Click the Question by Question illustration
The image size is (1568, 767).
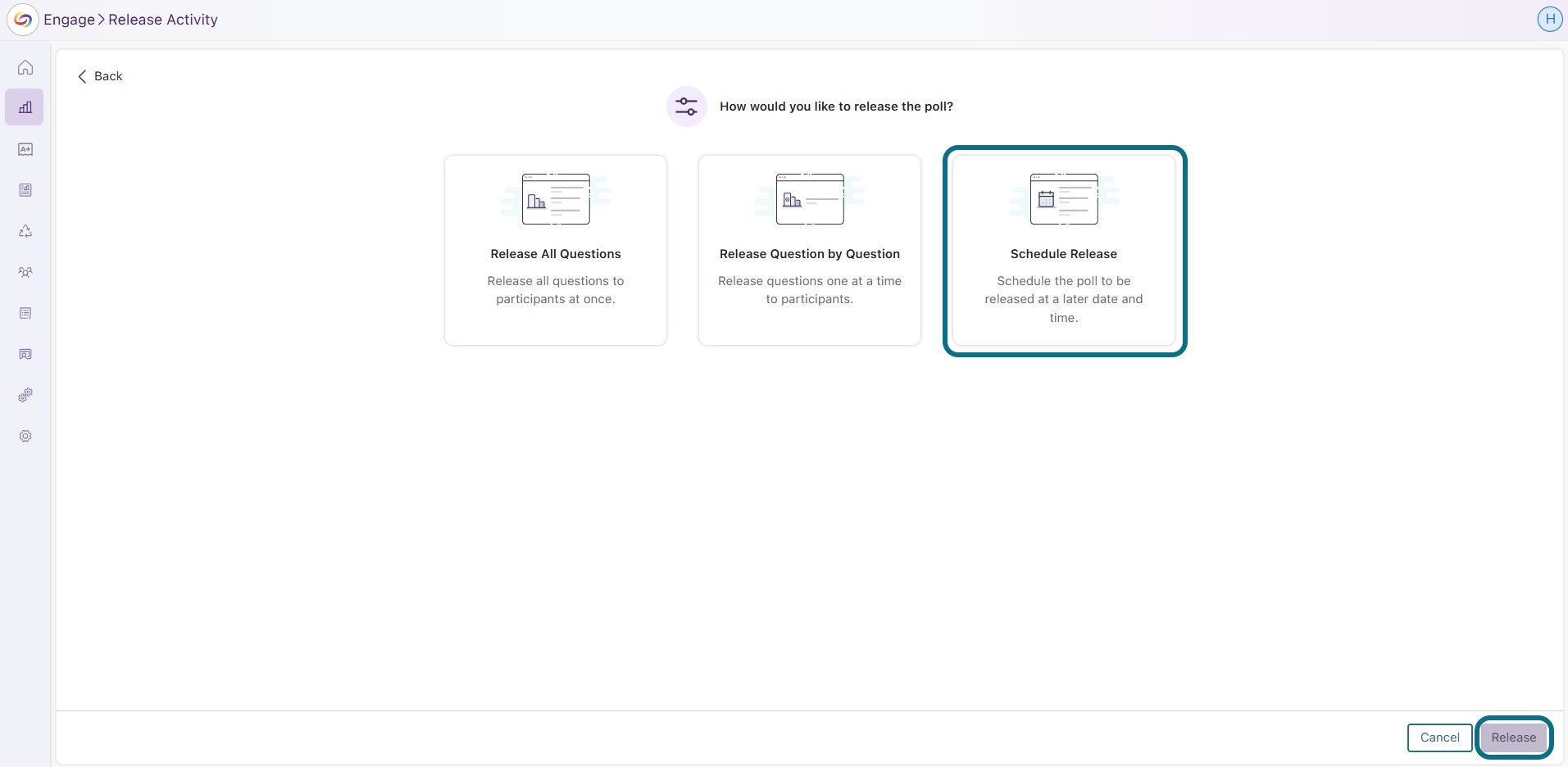click(810, 199)
